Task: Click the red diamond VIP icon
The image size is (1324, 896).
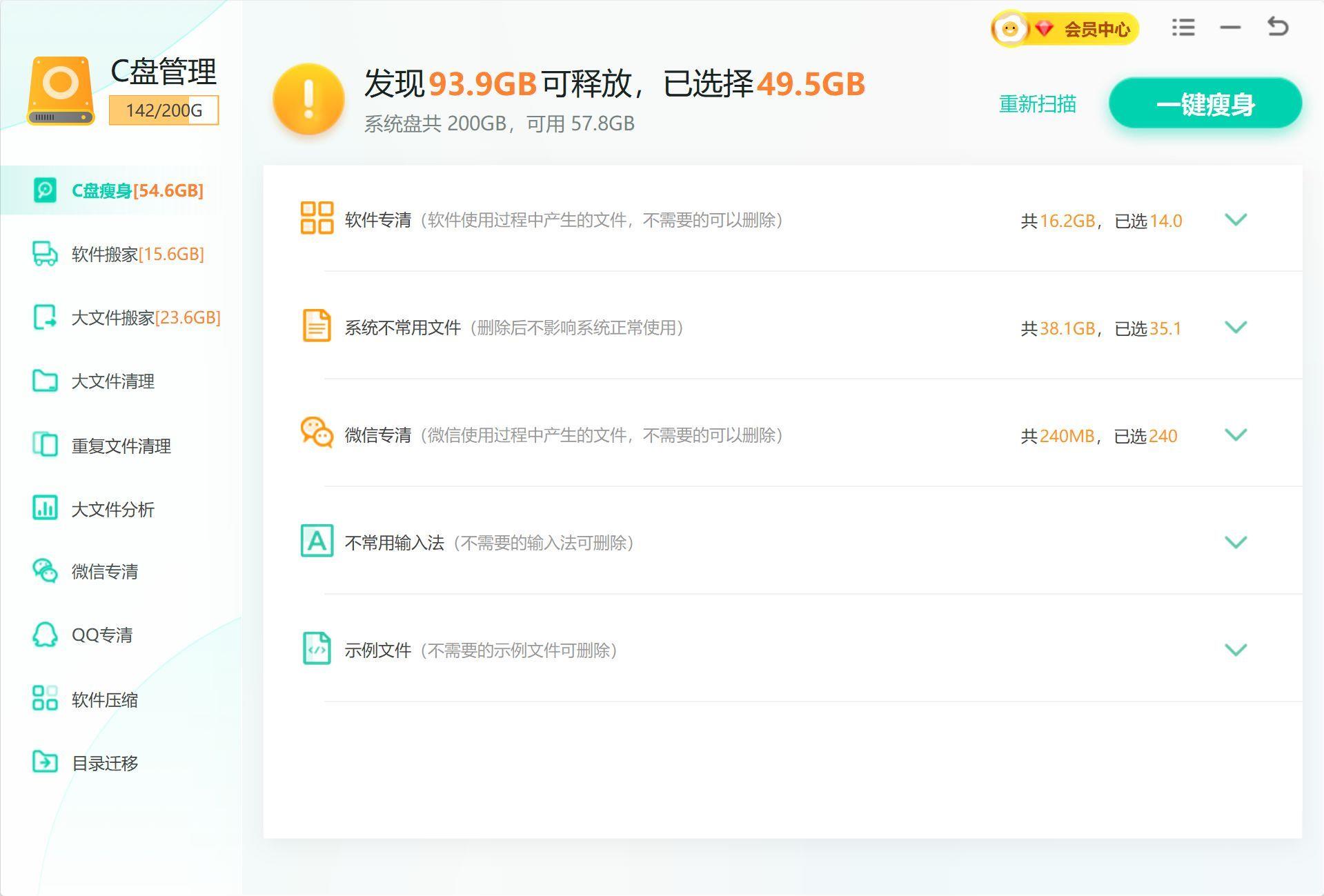Action: [x=1044, y=29]
